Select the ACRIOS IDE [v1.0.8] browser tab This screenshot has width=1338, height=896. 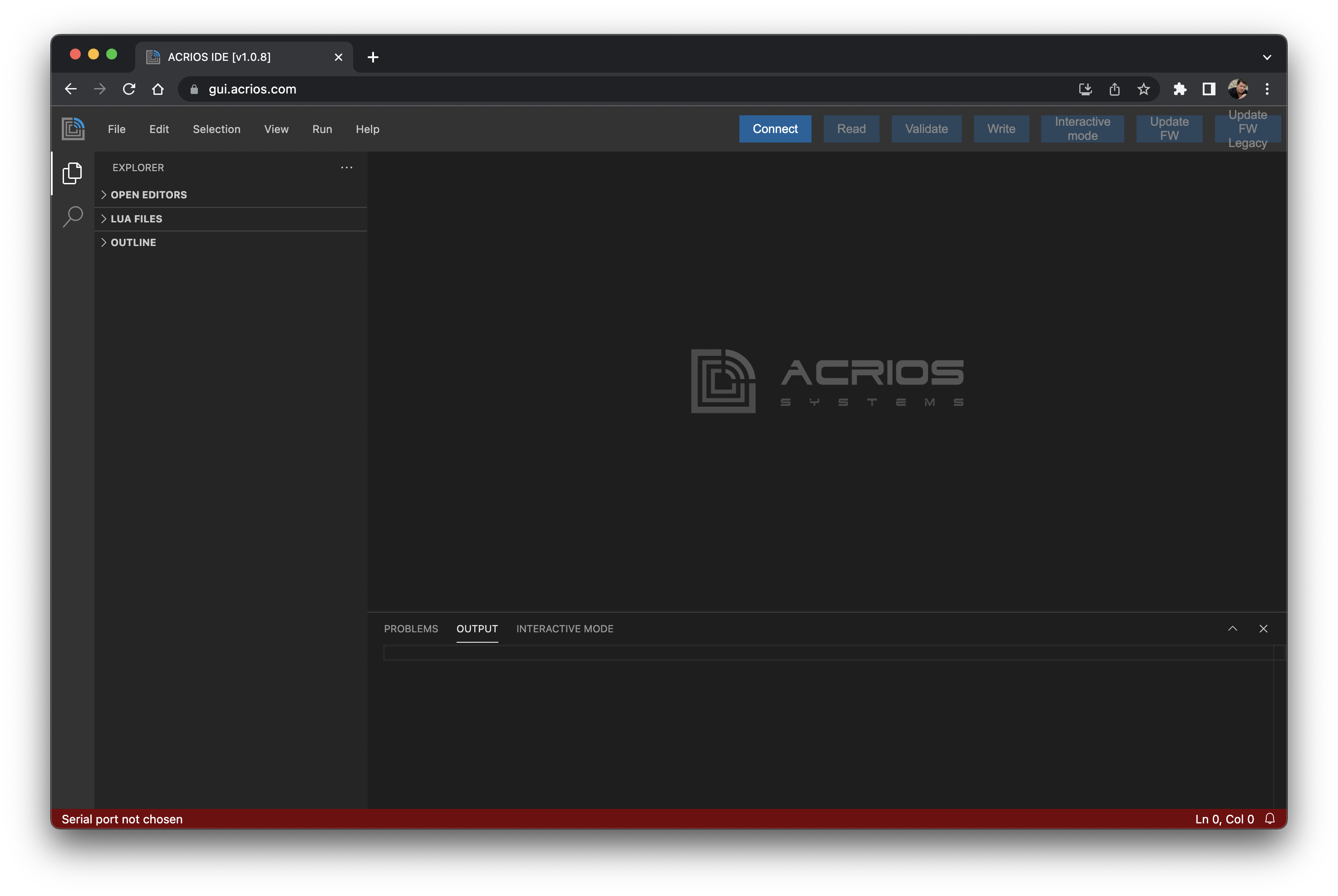coord(244,57)
